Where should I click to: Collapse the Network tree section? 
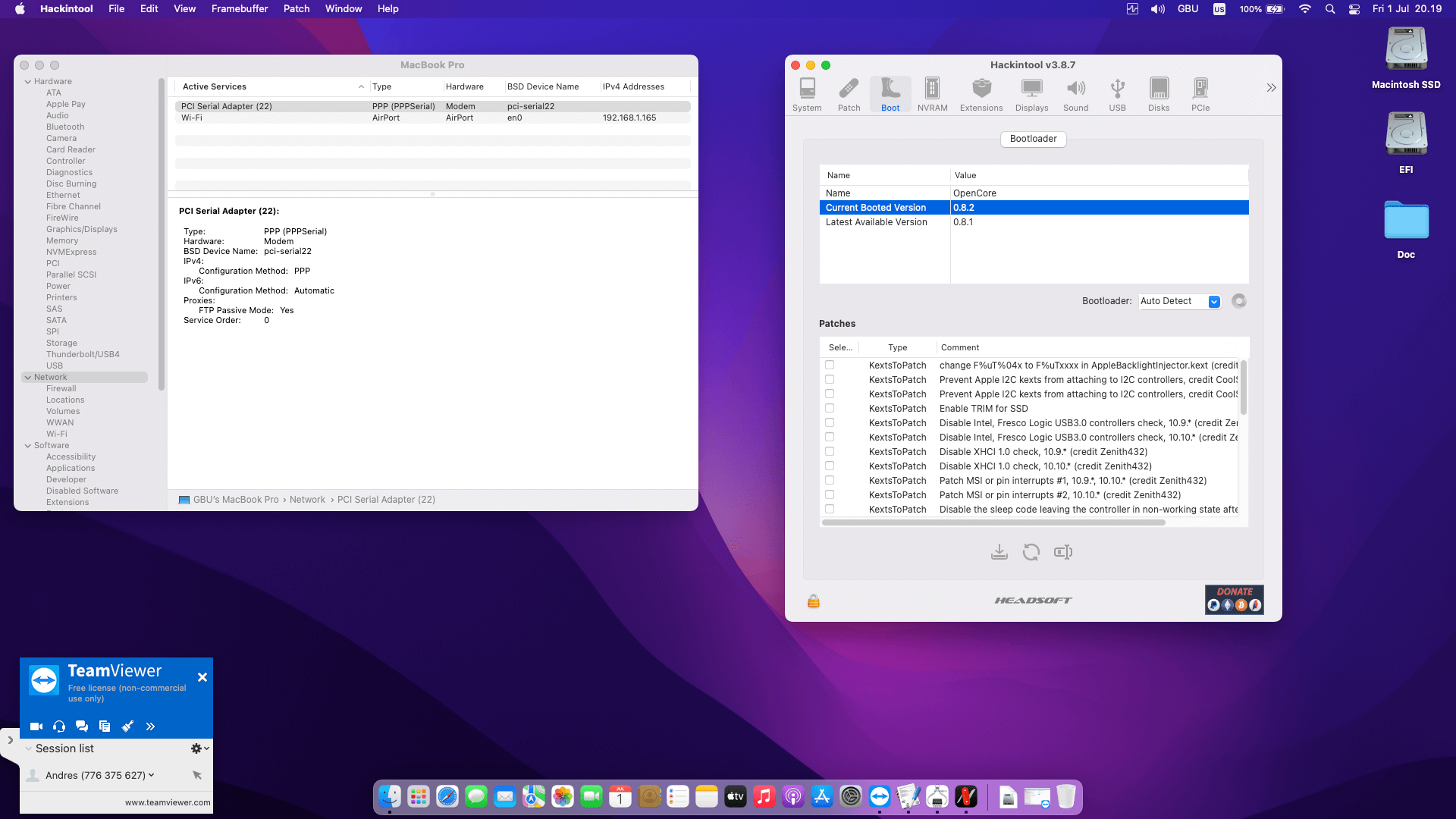(28, 378)
